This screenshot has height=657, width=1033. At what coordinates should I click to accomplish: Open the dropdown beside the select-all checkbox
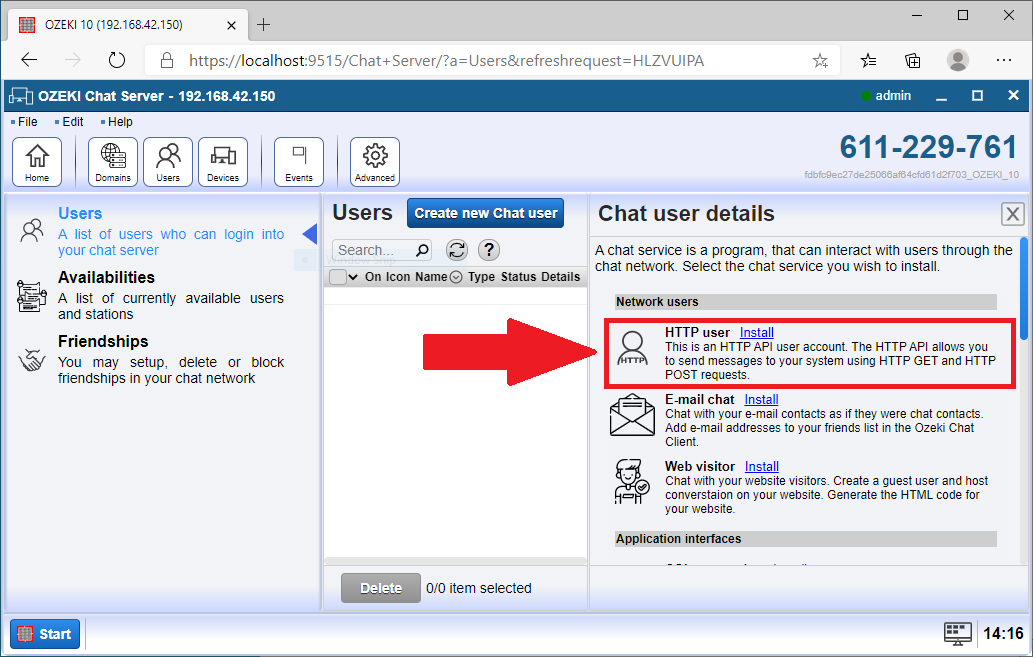pyautogui.click(x=352, y=276)
